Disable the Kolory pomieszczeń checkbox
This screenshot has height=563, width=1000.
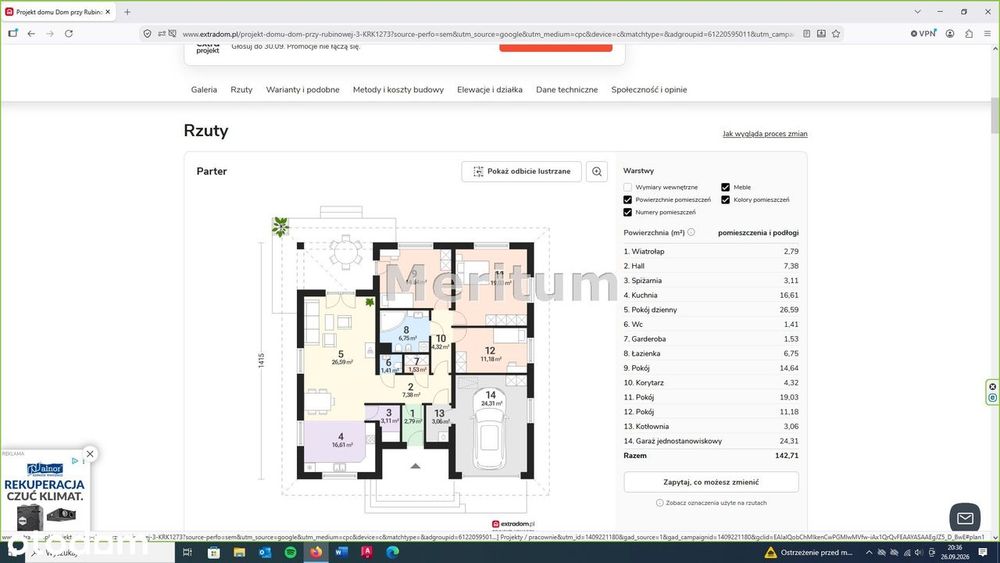click(x=725, y=200)
